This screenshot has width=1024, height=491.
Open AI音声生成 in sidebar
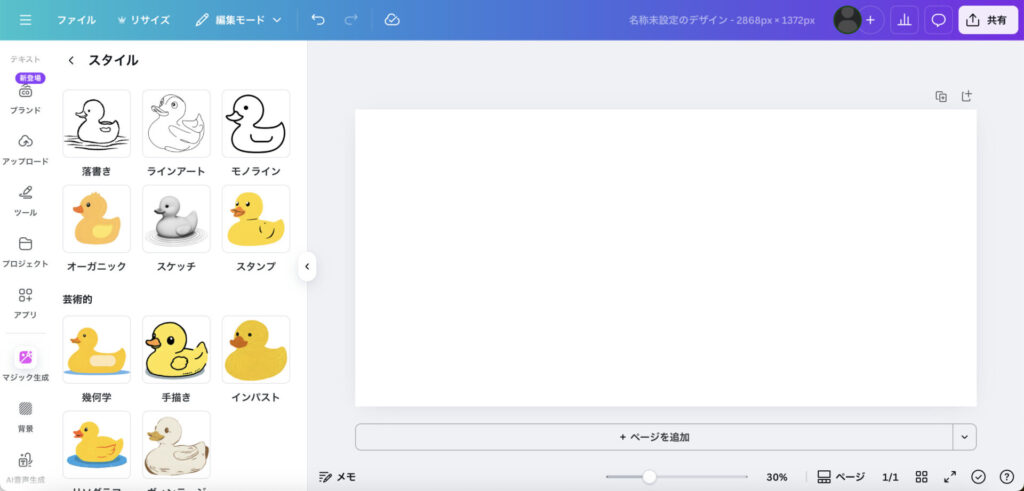click(x=25, y=468)
